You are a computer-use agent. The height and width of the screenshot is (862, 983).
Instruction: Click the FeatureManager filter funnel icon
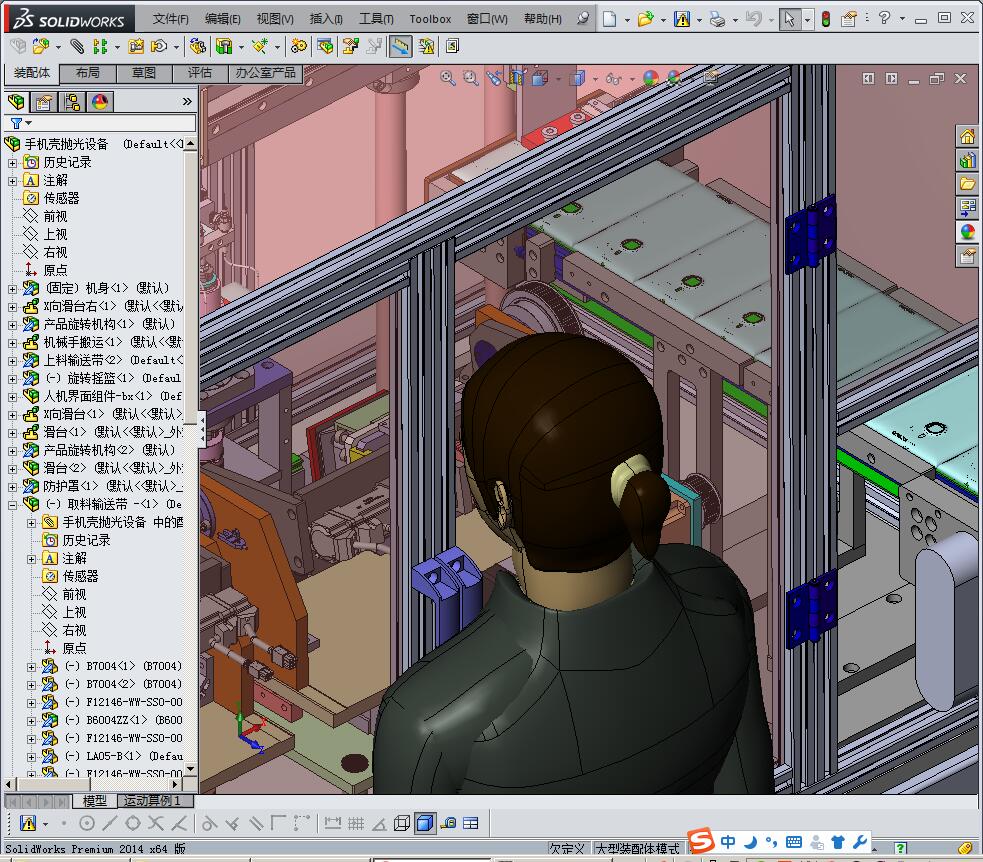click(x=16, y=124)
